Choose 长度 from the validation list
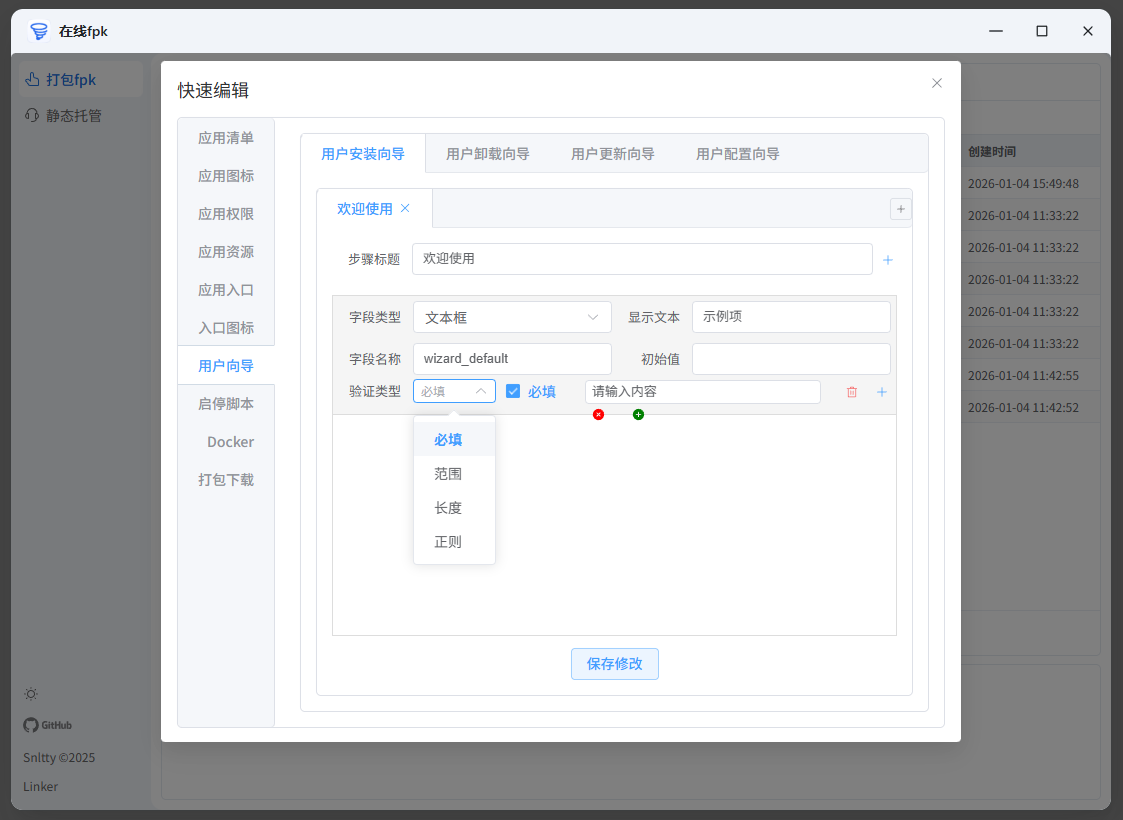Viewport: 1123px width, 820px height. pos(454,508)
